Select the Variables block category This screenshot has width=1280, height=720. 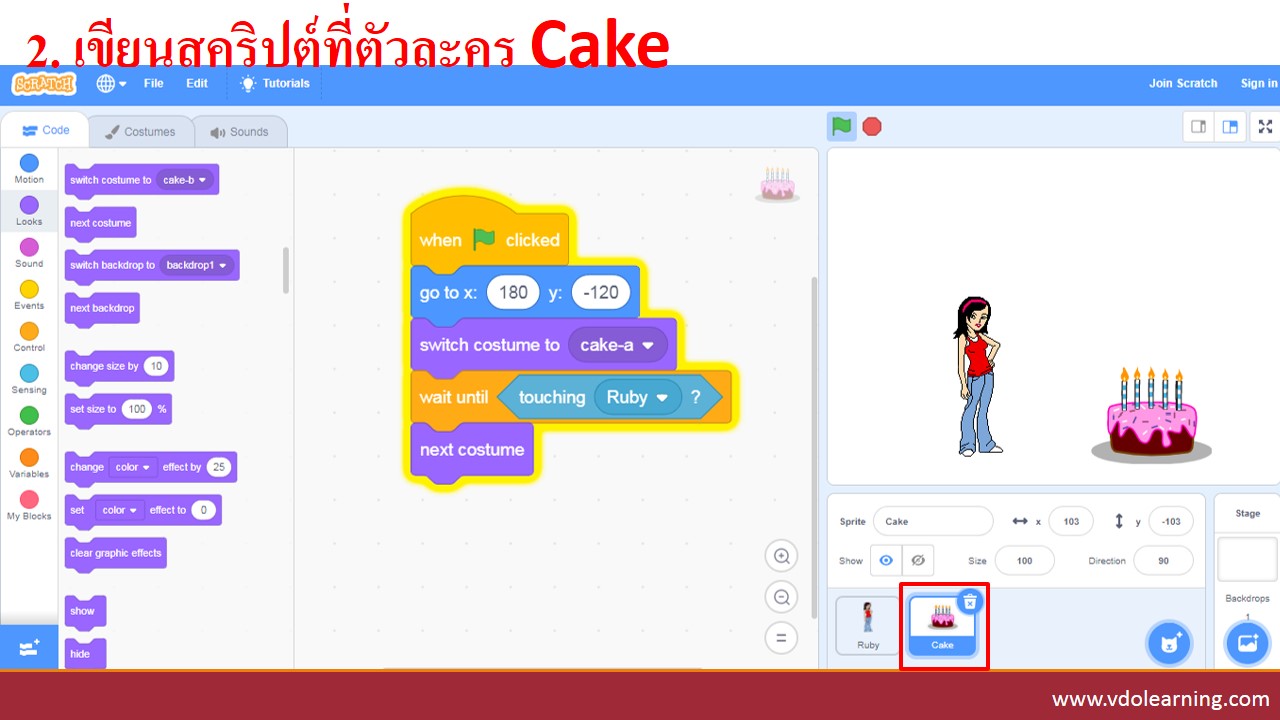(x=29, y=463)
